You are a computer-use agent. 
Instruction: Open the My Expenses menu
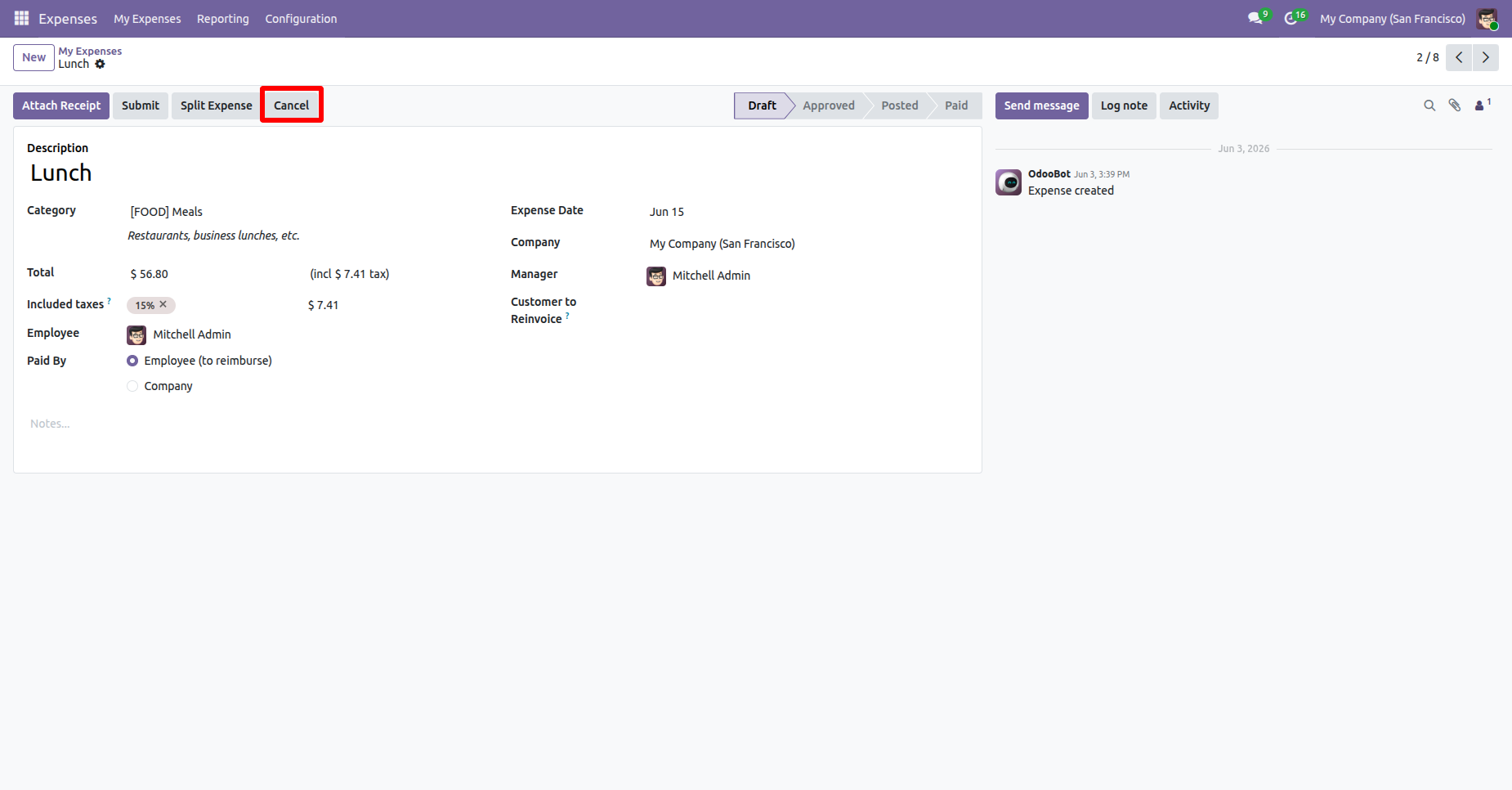(x=147, y=18)
